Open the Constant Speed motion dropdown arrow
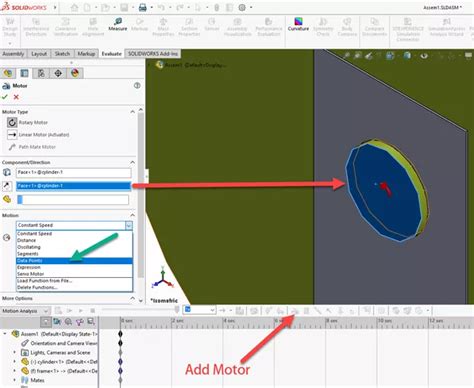 (x=129, y=225)
